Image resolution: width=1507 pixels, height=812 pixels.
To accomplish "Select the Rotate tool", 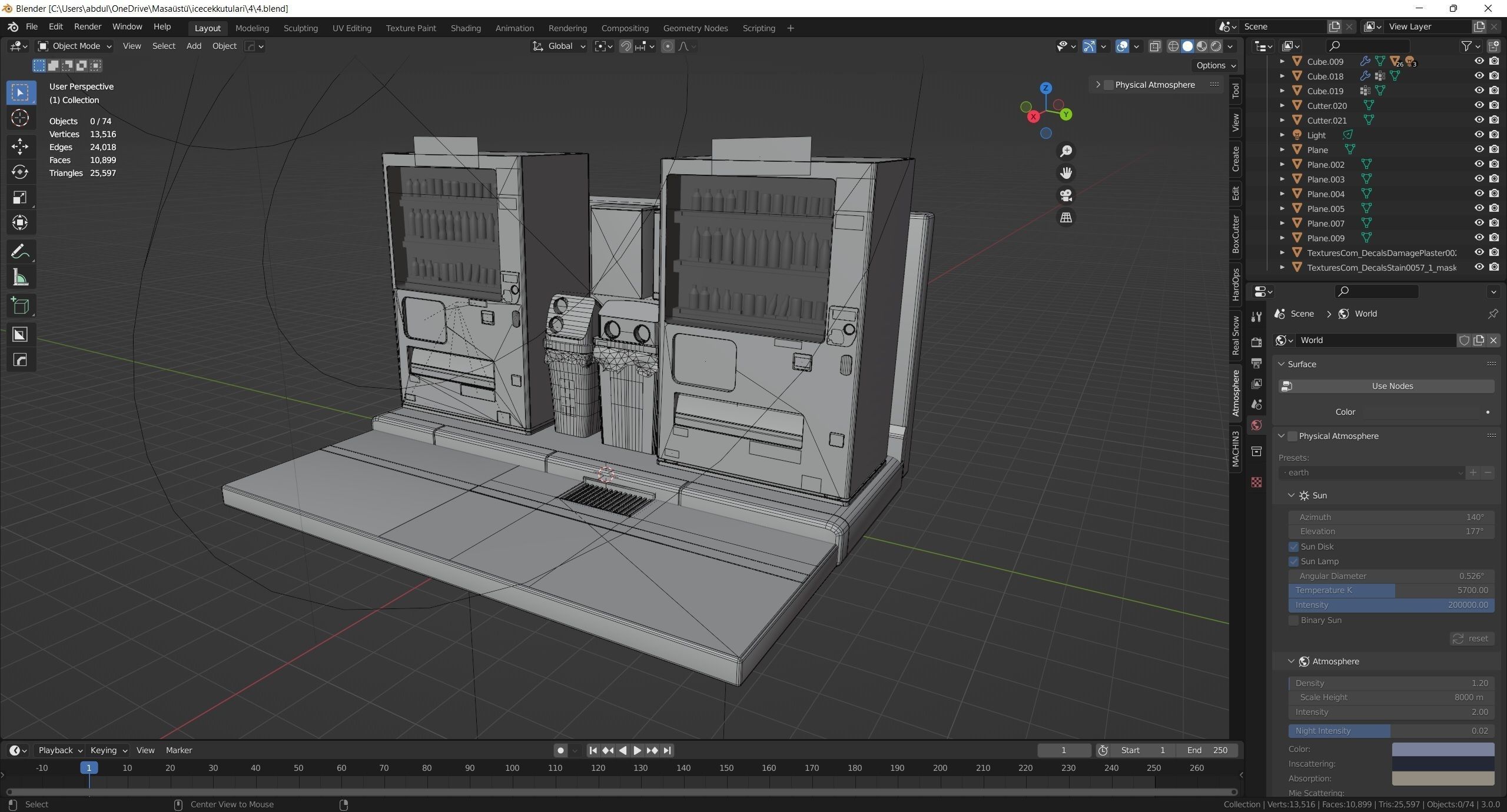I will (20, 172).
